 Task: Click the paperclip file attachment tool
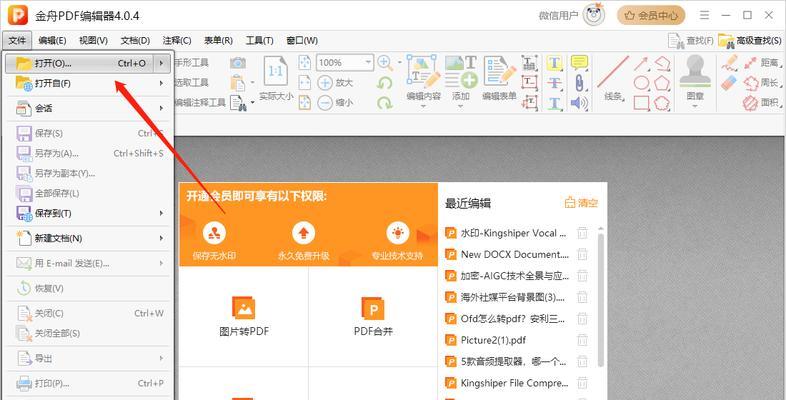579,83
